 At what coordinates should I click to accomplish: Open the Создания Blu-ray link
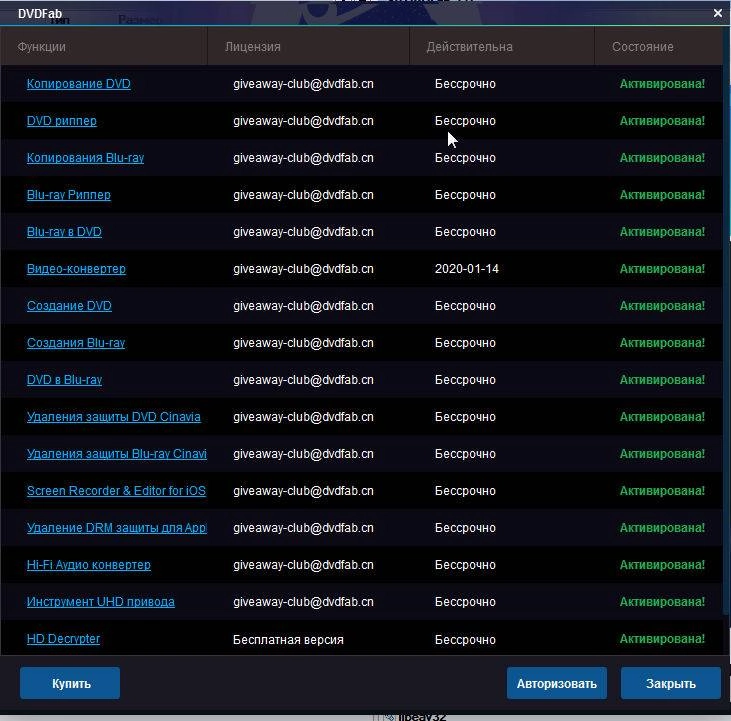[x=76, y=343]
